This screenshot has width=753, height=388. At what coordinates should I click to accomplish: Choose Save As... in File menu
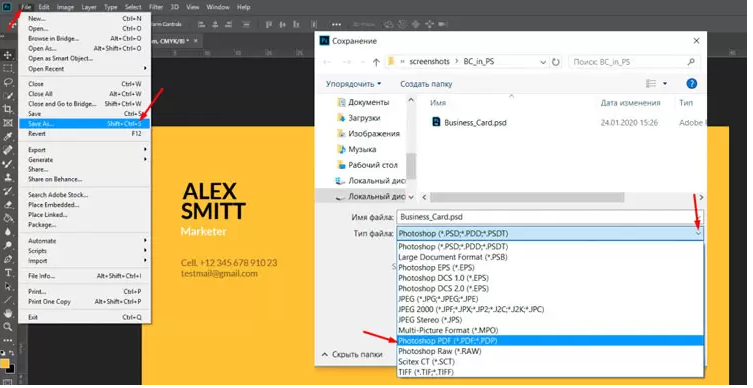point(85,124)
